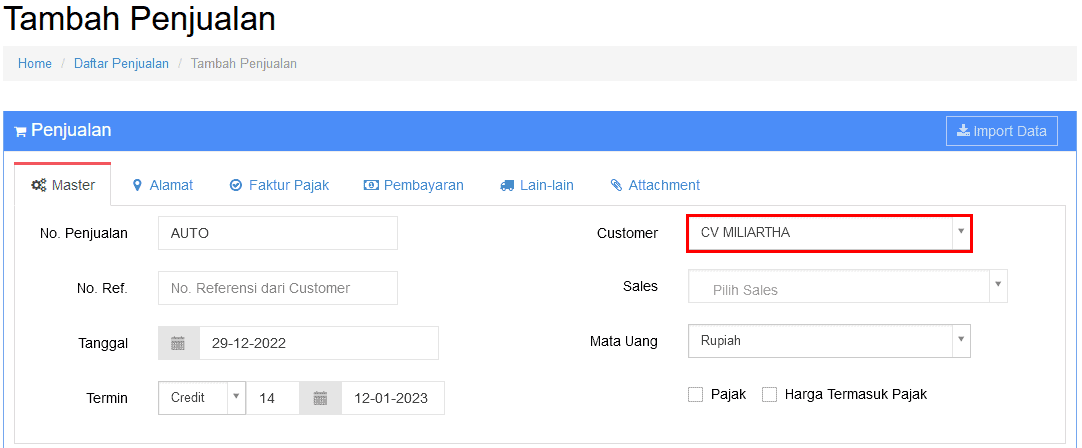The width and height of the screenshot is (1082, 448).
Task: Go to Home breadcrumb link
Action: (x=35, y=64)
